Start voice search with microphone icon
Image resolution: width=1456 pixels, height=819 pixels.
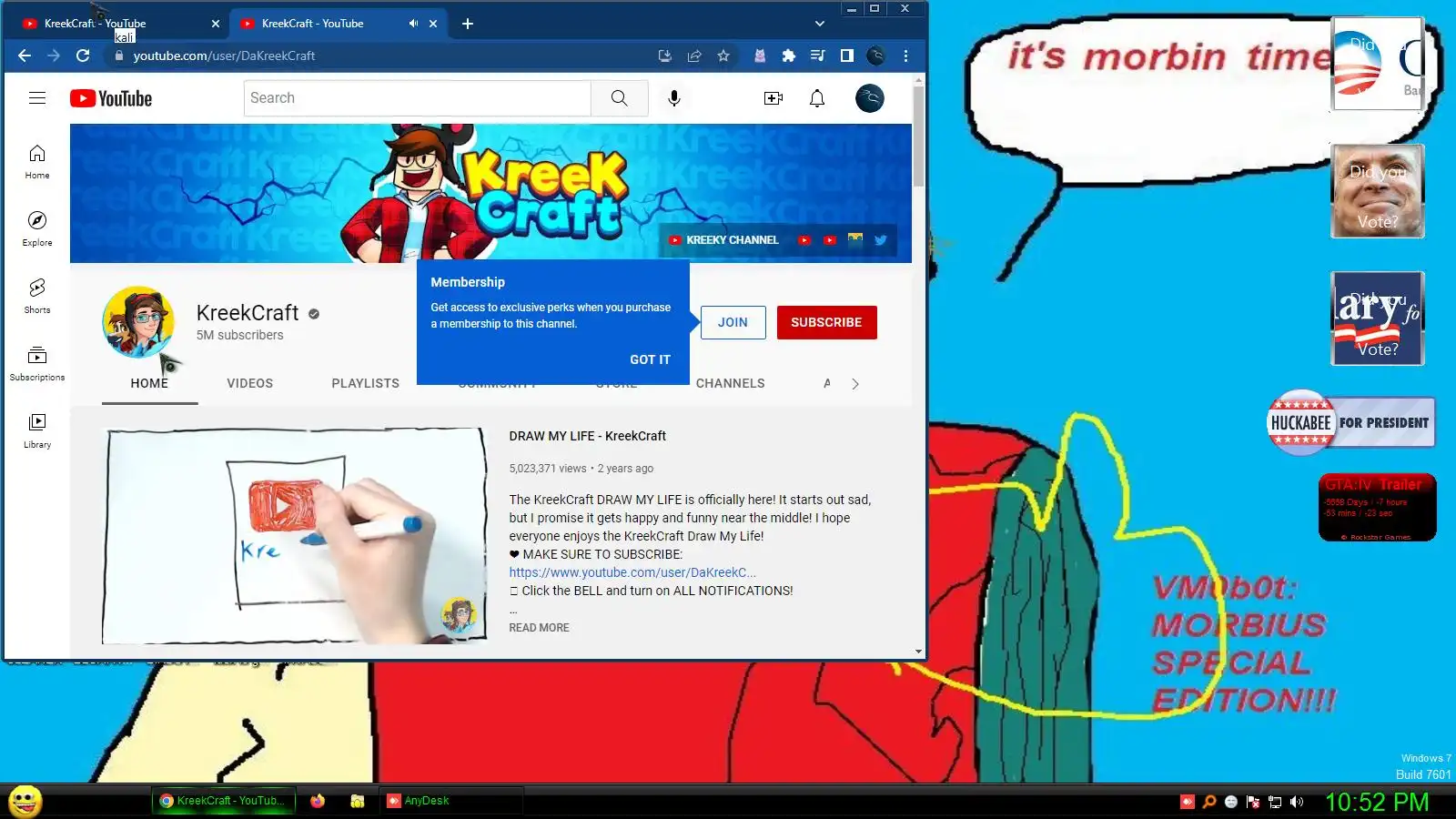pos(674,98)
